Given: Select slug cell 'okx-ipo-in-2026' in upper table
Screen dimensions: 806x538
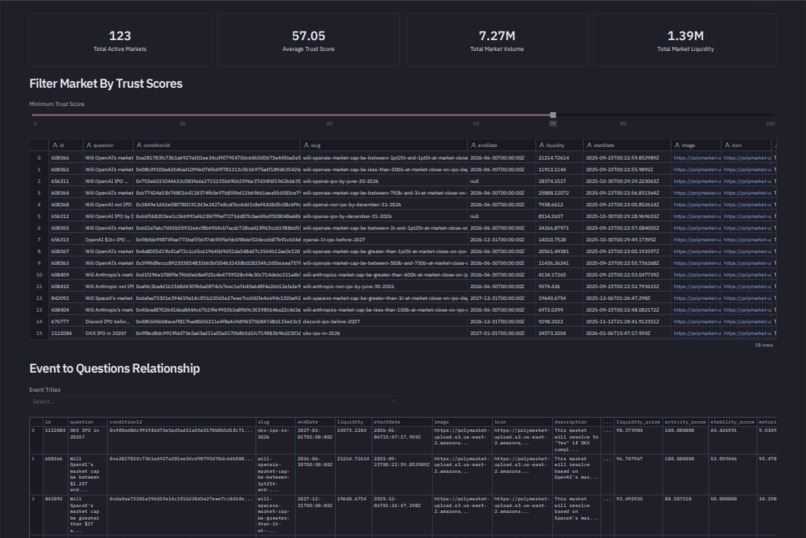Looking at the screenshot, I should (384, 333).
